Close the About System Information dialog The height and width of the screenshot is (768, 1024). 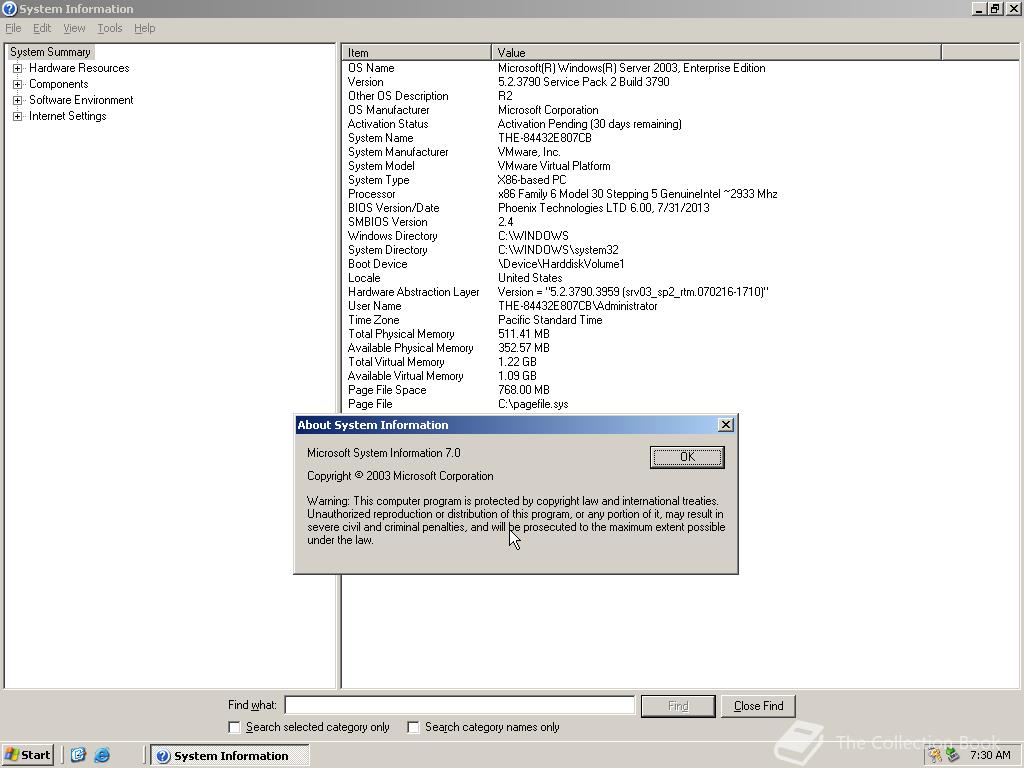[x=726, y=424]
